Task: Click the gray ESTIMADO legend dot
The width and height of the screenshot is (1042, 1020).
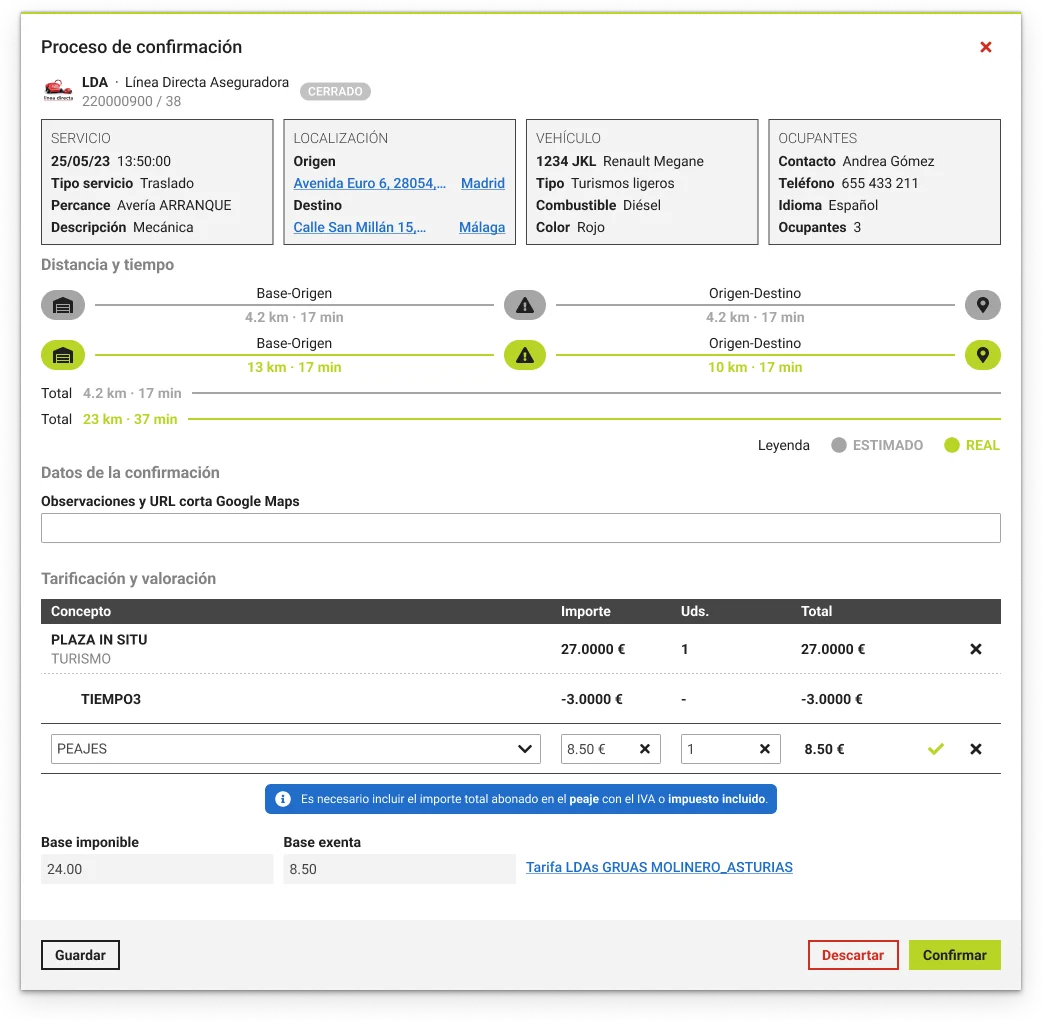Action: [x=839, y=445]
